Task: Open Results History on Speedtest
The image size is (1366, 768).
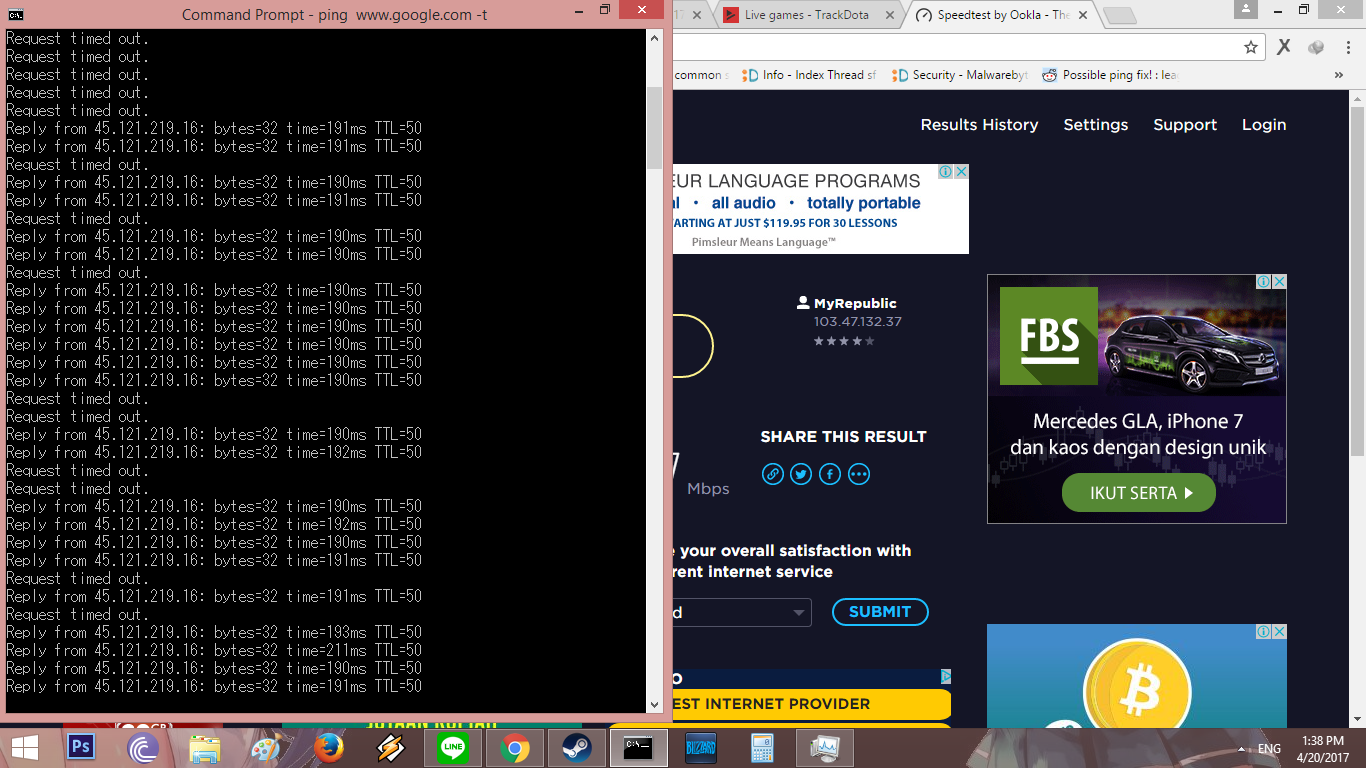Action: pyautogui.click(x=979, y=125)
